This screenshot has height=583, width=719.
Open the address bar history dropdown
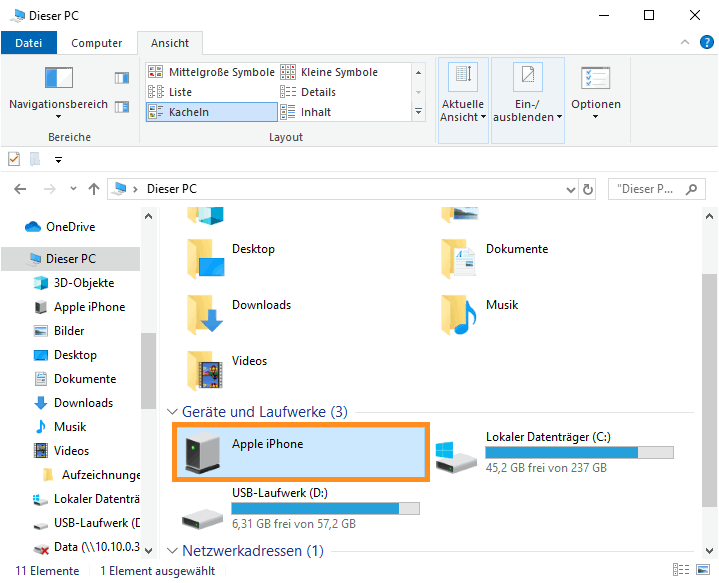(x=570, y=189)
